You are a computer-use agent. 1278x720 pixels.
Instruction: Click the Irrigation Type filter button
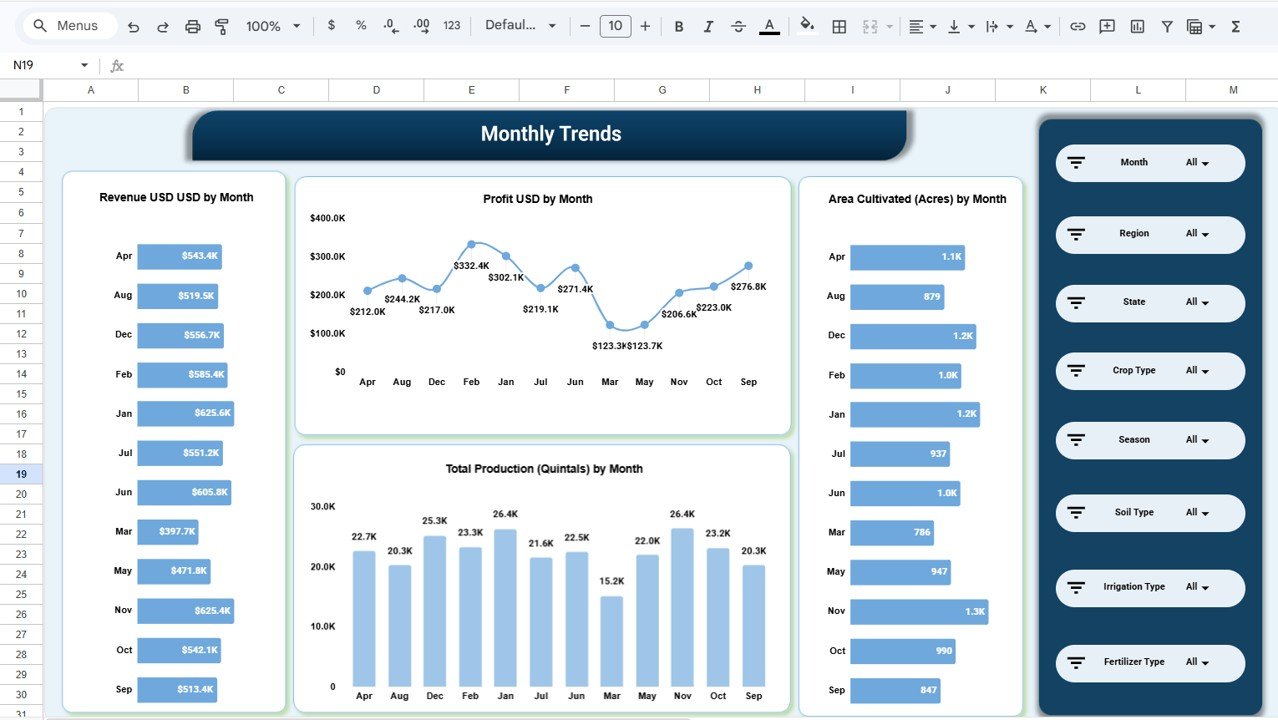tap(1149, 588)
